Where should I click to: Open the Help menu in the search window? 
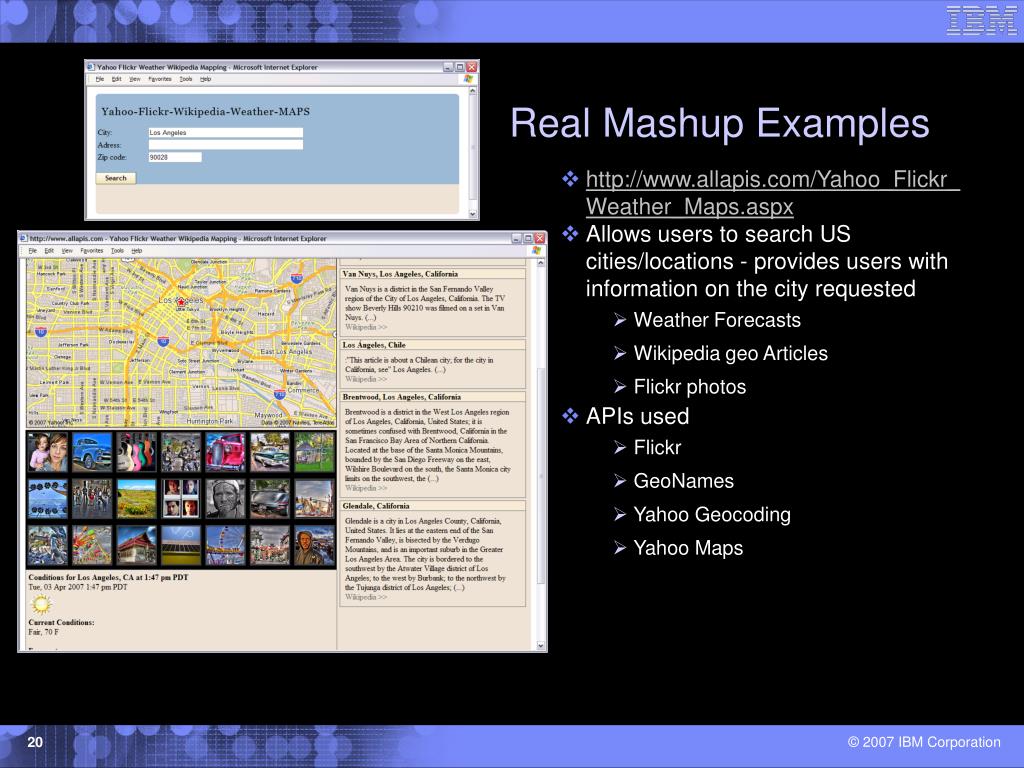(206, 79)
